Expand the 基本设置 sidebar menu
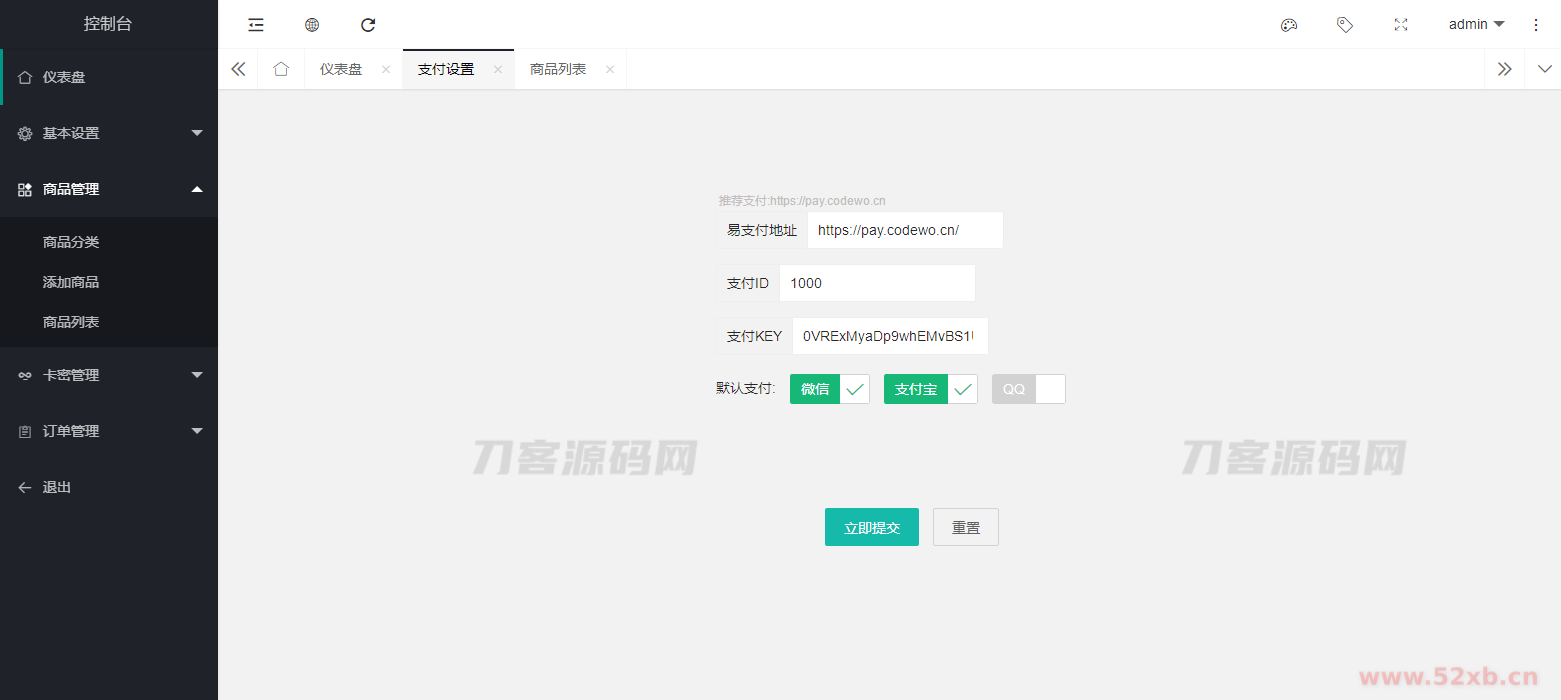1561x700 pixels. pos(108,133)
